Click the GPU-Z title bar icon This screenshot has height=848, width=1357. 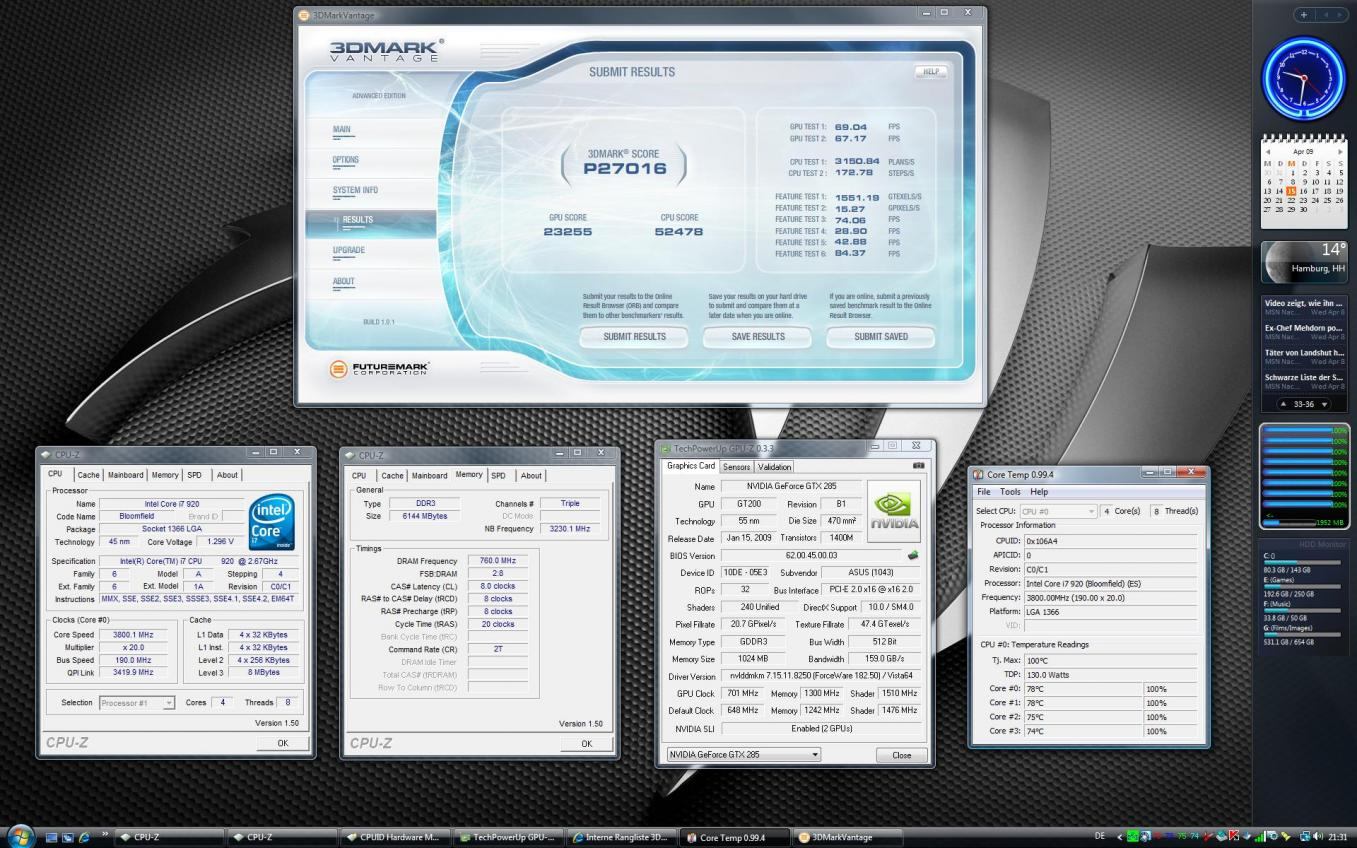click(x=665, y=449)
